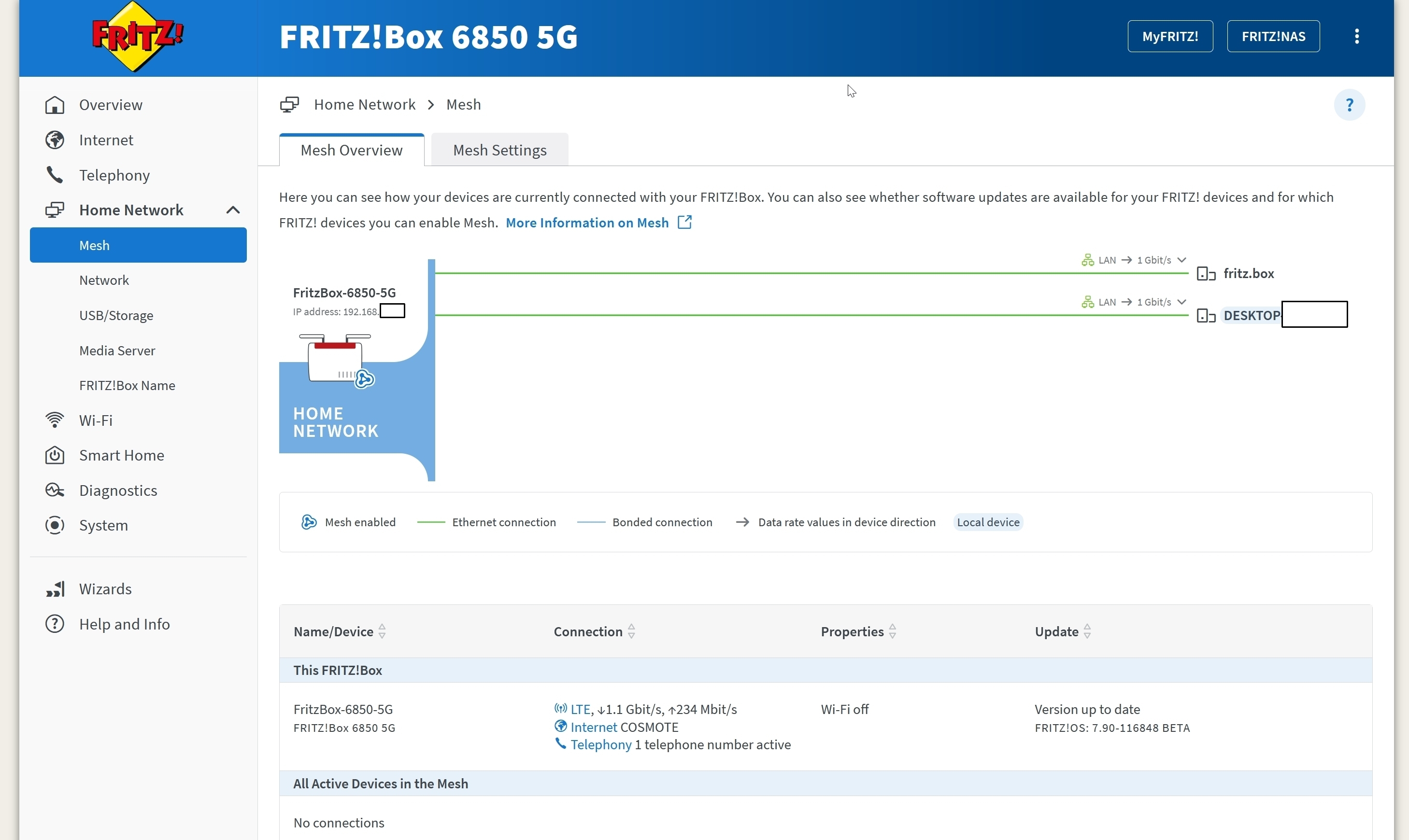Click the fritz.box device icon

click(1206, 274)
